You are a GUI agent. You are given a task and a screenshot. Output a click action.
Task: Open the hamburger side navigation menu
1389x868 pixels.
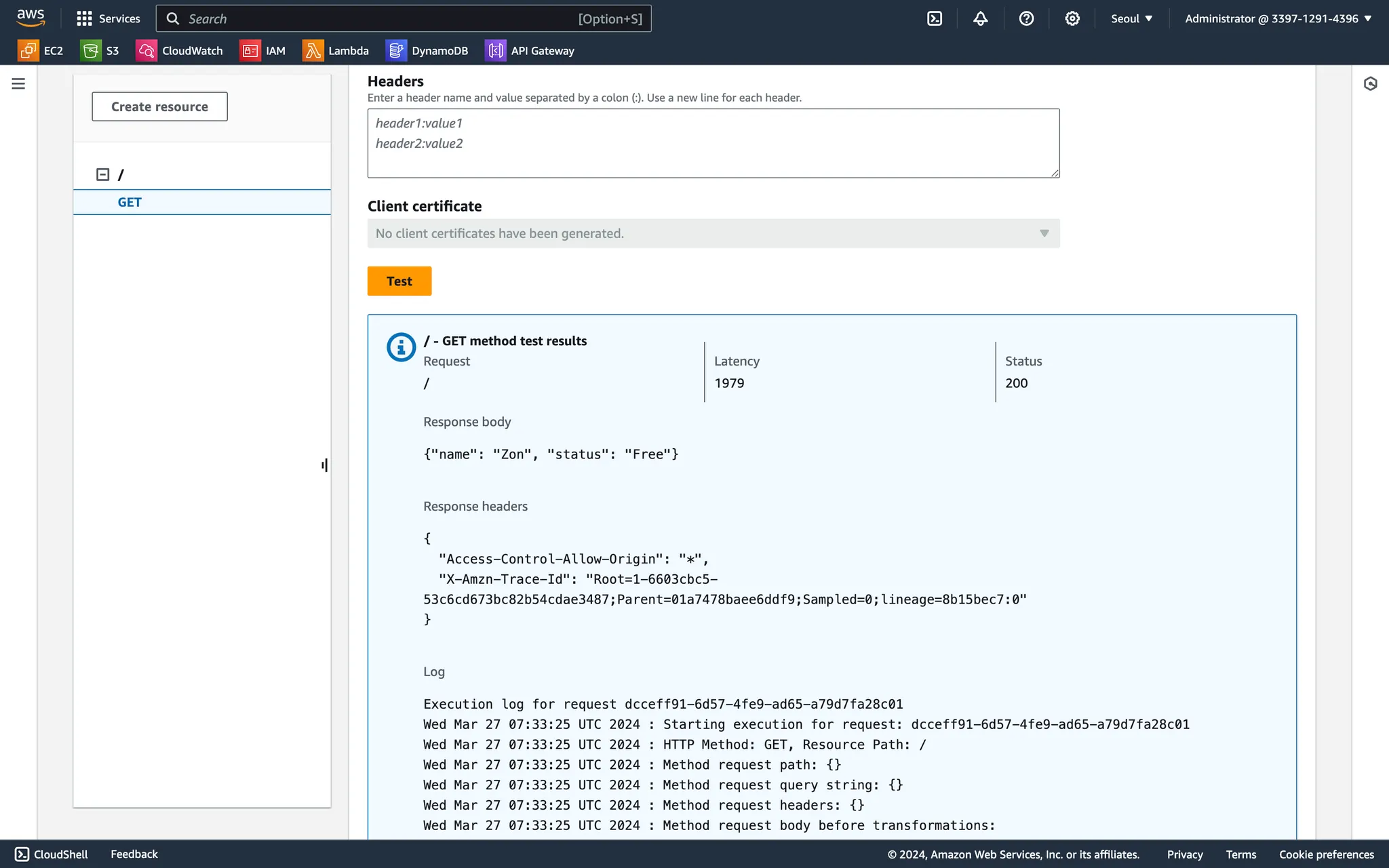click(18, 83)
